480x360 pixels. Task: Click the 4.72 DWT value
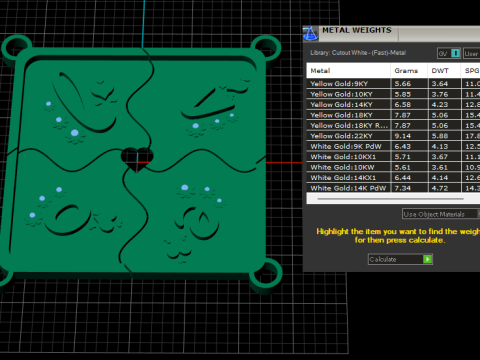click(440, 188)
